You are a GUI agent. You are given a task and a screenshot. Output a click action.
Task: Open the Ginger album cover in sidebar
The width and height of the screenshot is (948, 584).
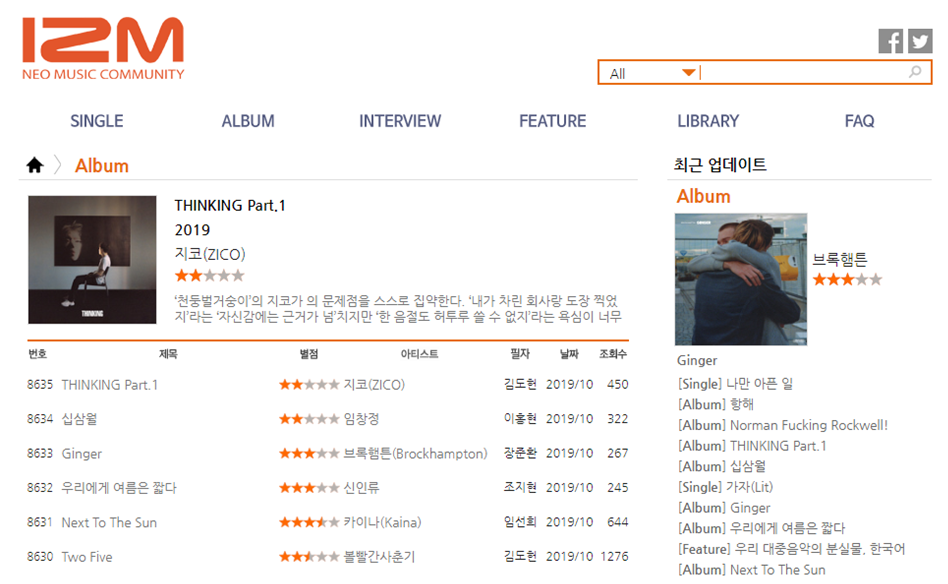741,279
